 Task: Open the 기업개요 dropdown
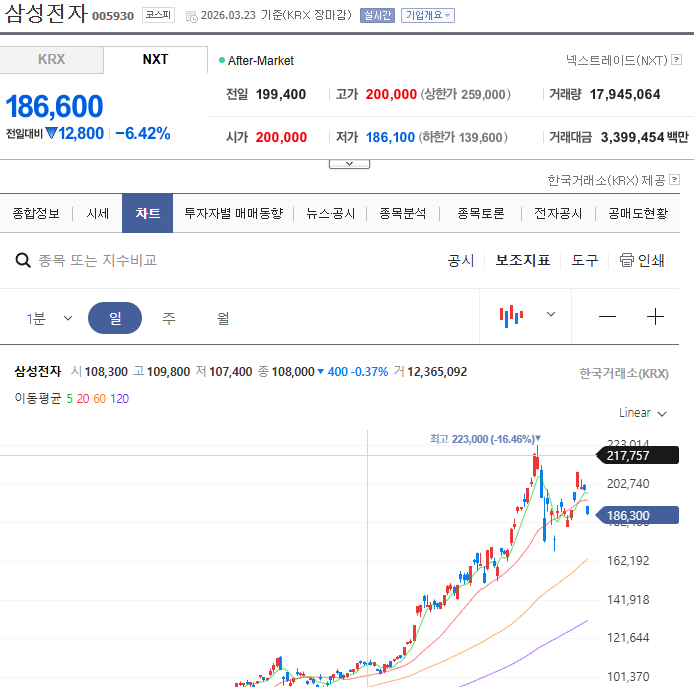tap(428, 15)
